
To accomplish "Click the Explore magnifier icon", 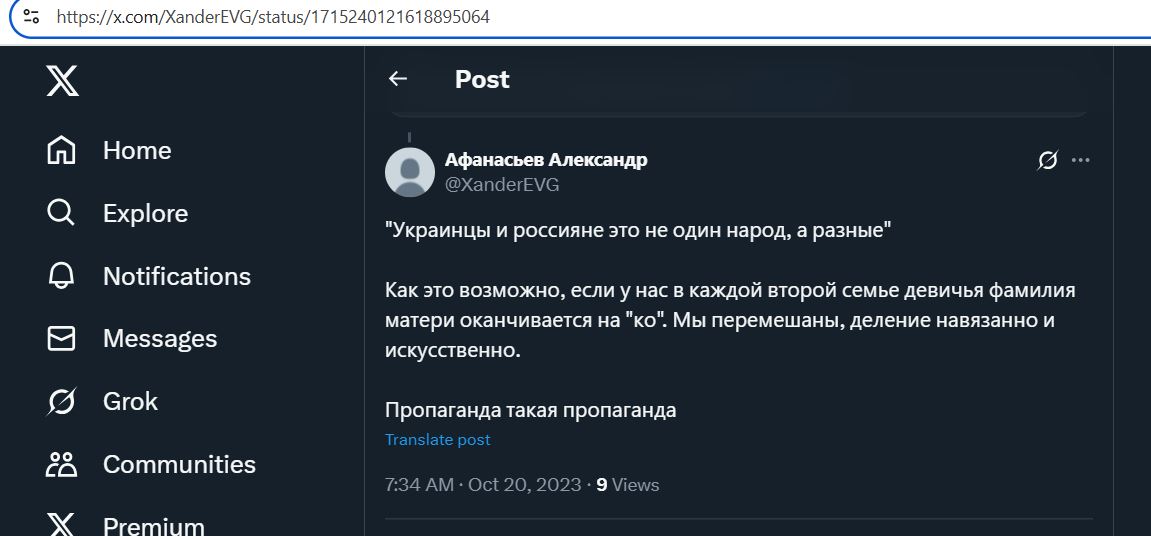I will point(61,213).
